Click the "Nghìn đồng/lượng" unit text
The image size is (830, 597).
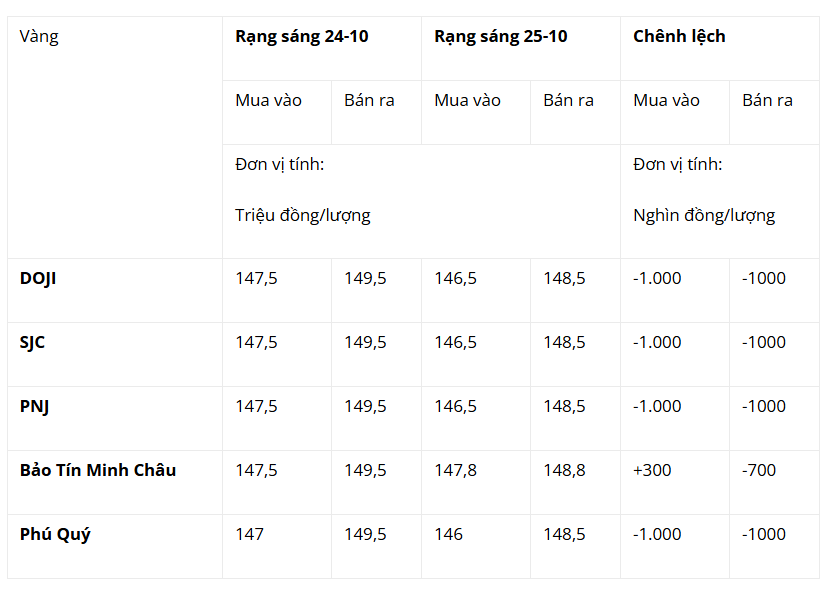point(704,215)
